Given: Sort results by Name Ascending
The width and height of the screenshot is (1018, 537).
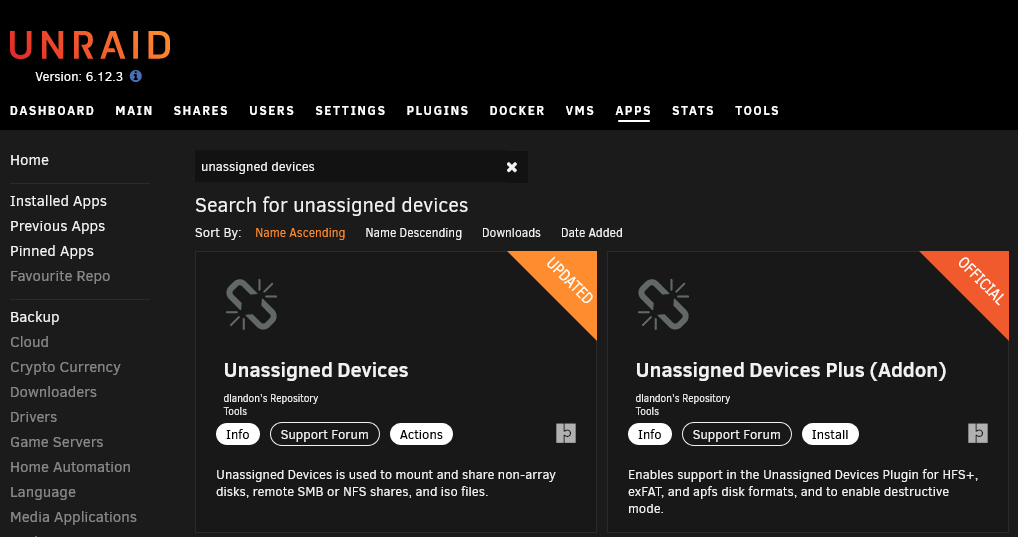Looking at the screenshot, I should point(300,232).
